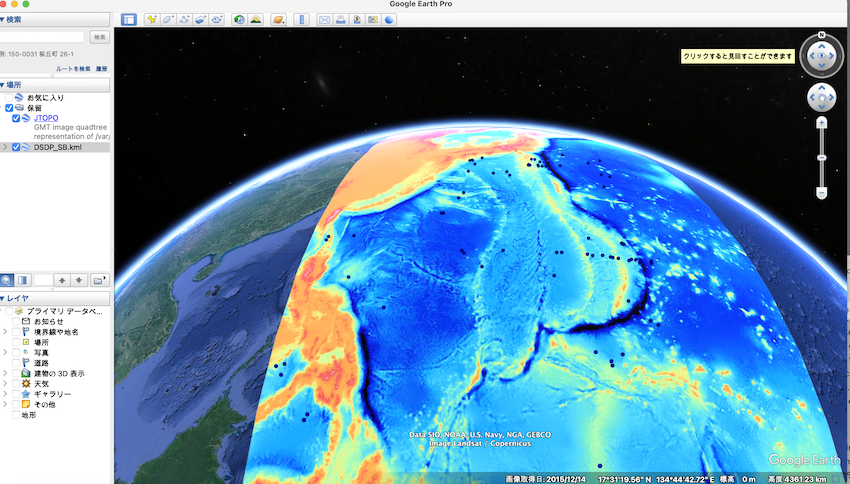The image size is (850, 484).
Task: Enable the 地形 terrain checkbox
Action: point(16,415)
